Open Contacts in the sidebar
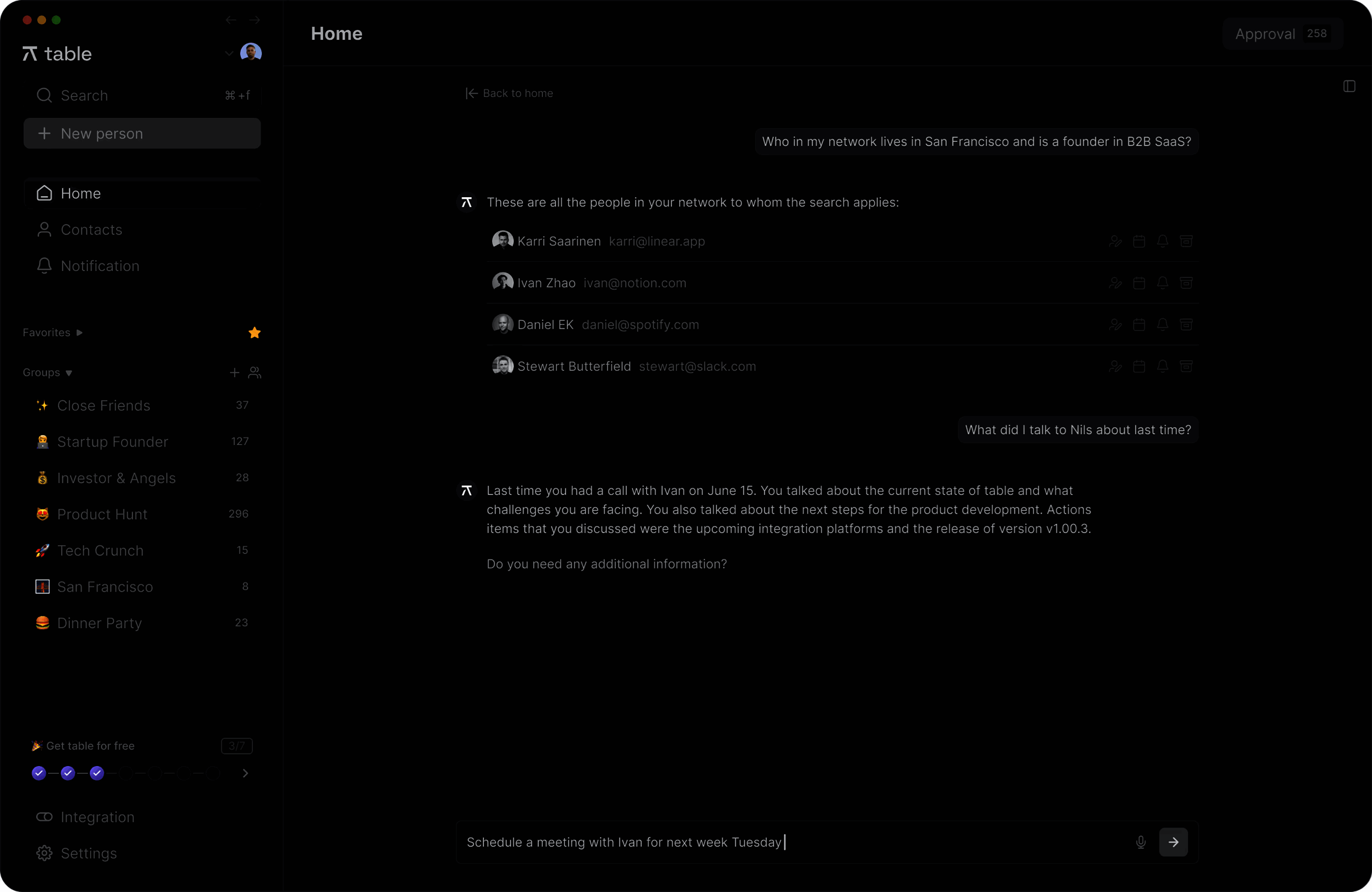This screenshot has height=892, width=1372. click(x=91, y=230)
